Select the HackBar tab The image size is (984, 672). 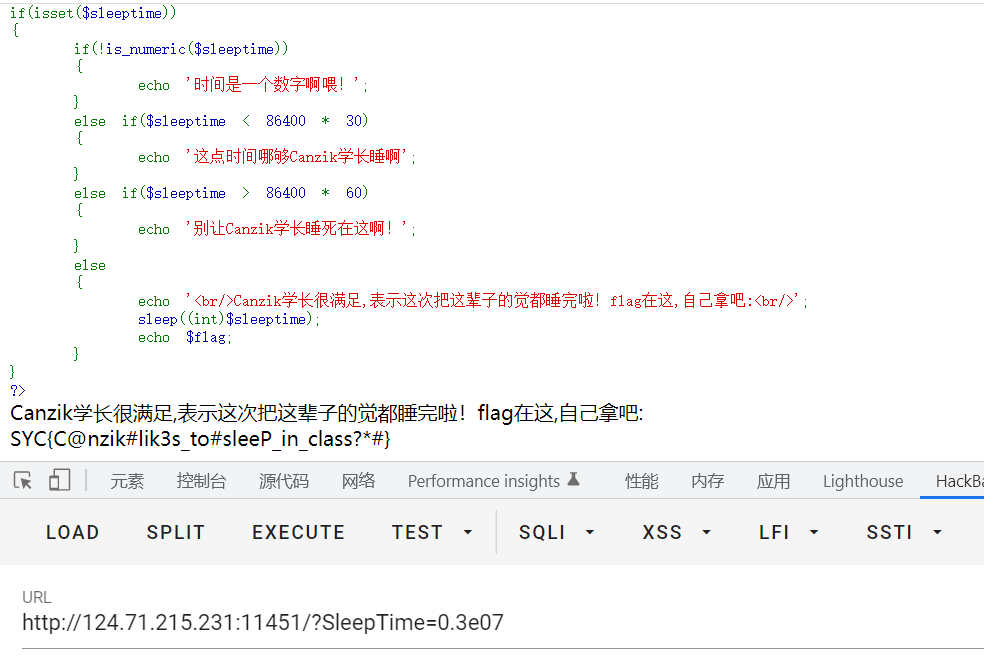point(958,481)
